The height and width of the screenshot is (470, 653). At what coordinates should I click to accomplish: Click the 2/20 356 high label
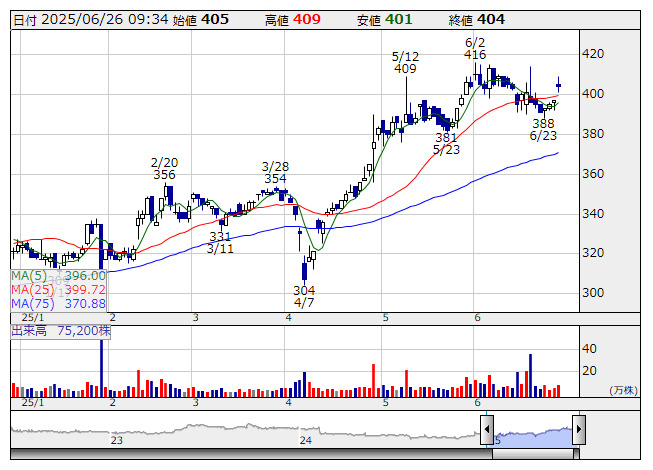click(x=164, y=168)
